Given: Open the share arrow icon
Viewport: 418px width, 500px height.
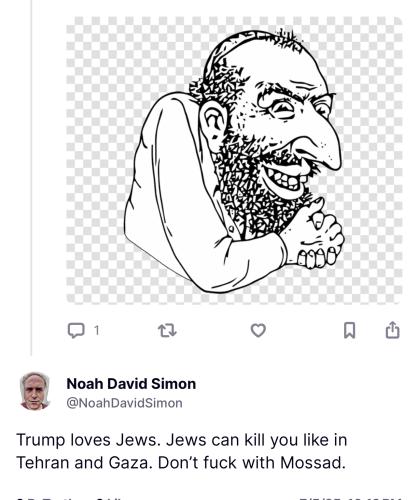Looking at the screenshot, I should point(392,330).
